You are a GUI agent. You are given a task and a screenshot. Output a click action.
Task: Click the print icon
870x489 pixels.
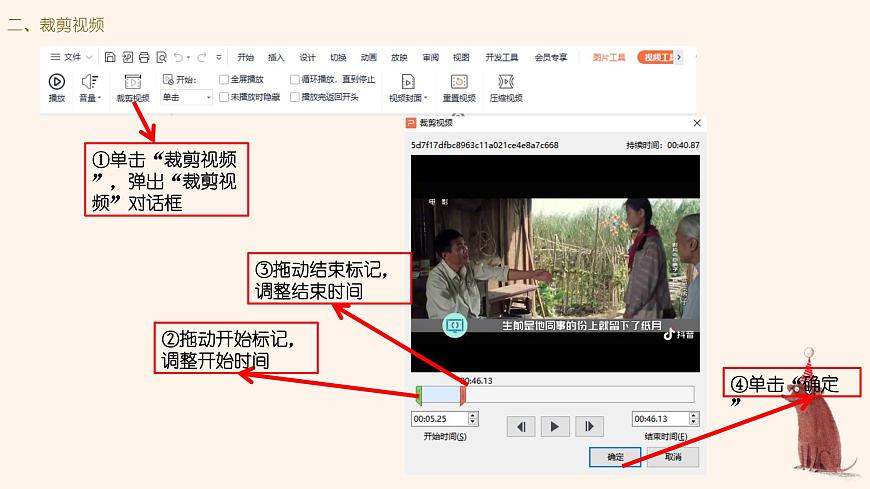coord(144,57)
